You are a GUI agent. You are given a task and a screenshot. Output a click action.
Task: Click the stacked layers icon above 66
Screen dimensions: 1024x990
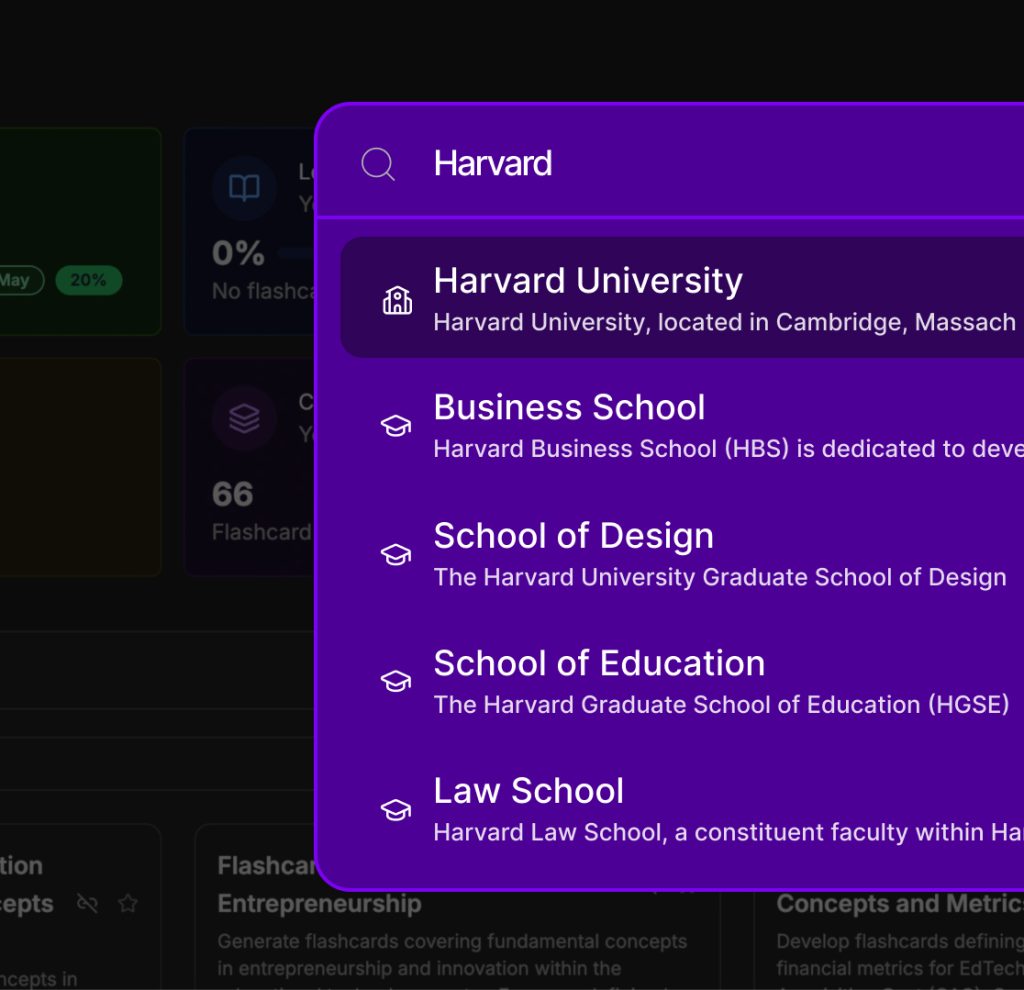tap(244, 418)
